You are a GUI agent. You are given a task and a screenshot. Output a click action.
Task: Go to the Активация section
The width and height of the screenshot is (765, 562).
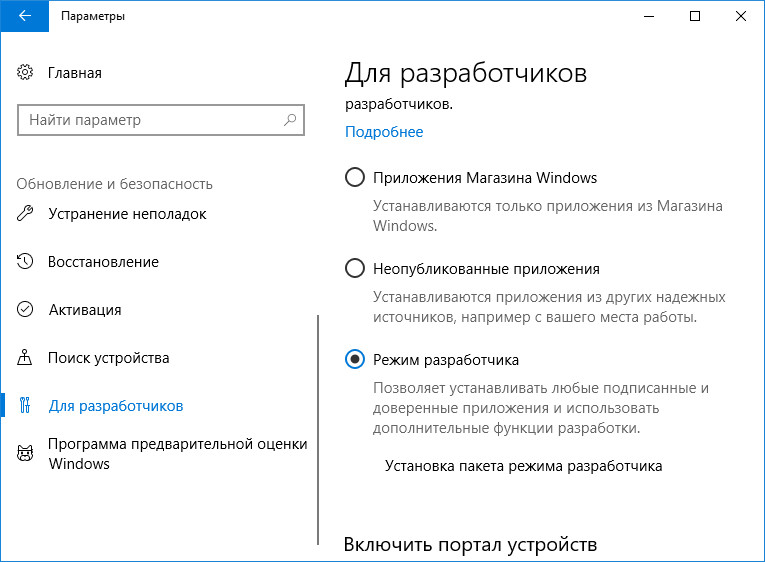point(85,310)
